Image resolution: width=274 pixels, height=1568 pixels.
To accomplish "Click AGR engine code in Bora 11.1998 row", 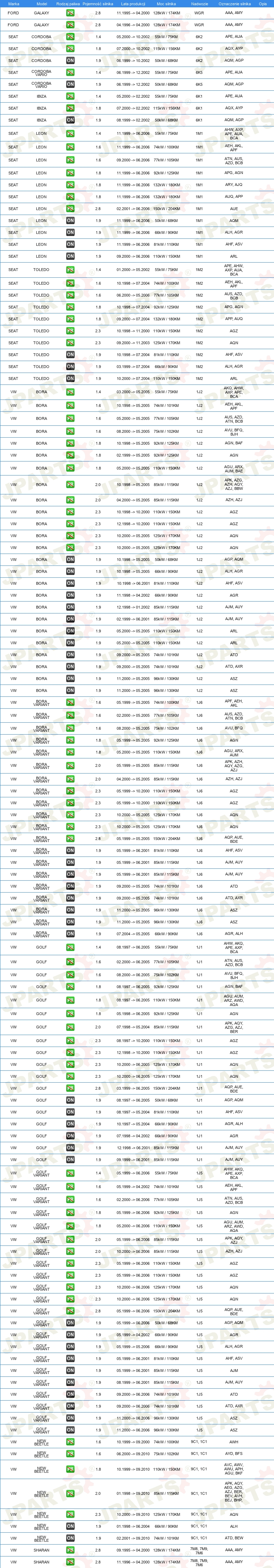I will pos(234,595).
